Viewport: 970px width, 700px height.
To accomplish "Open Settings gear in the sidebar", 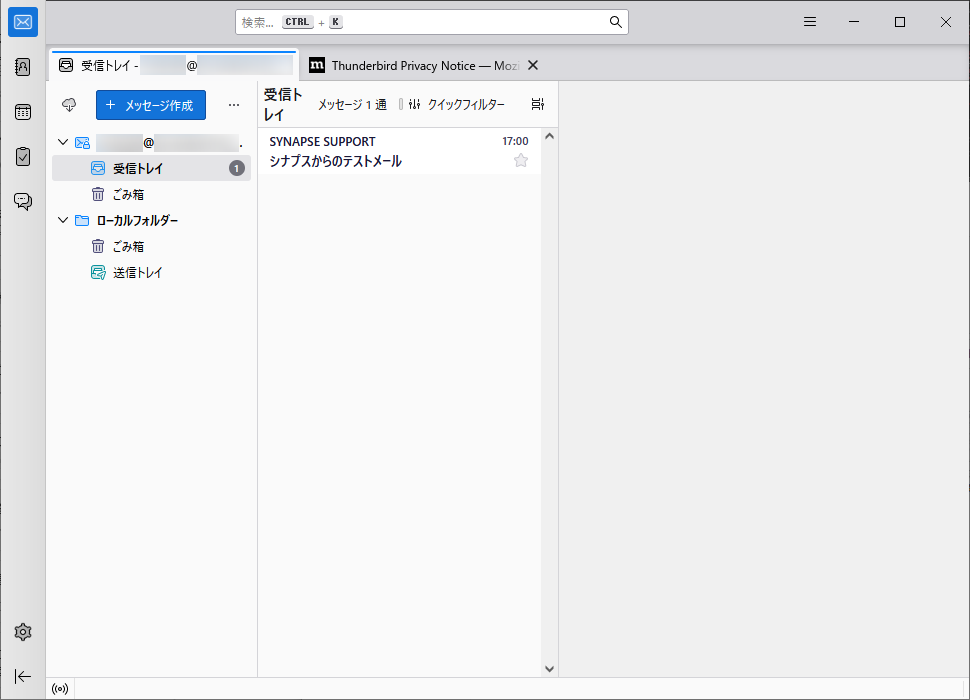I will (23, 632).
